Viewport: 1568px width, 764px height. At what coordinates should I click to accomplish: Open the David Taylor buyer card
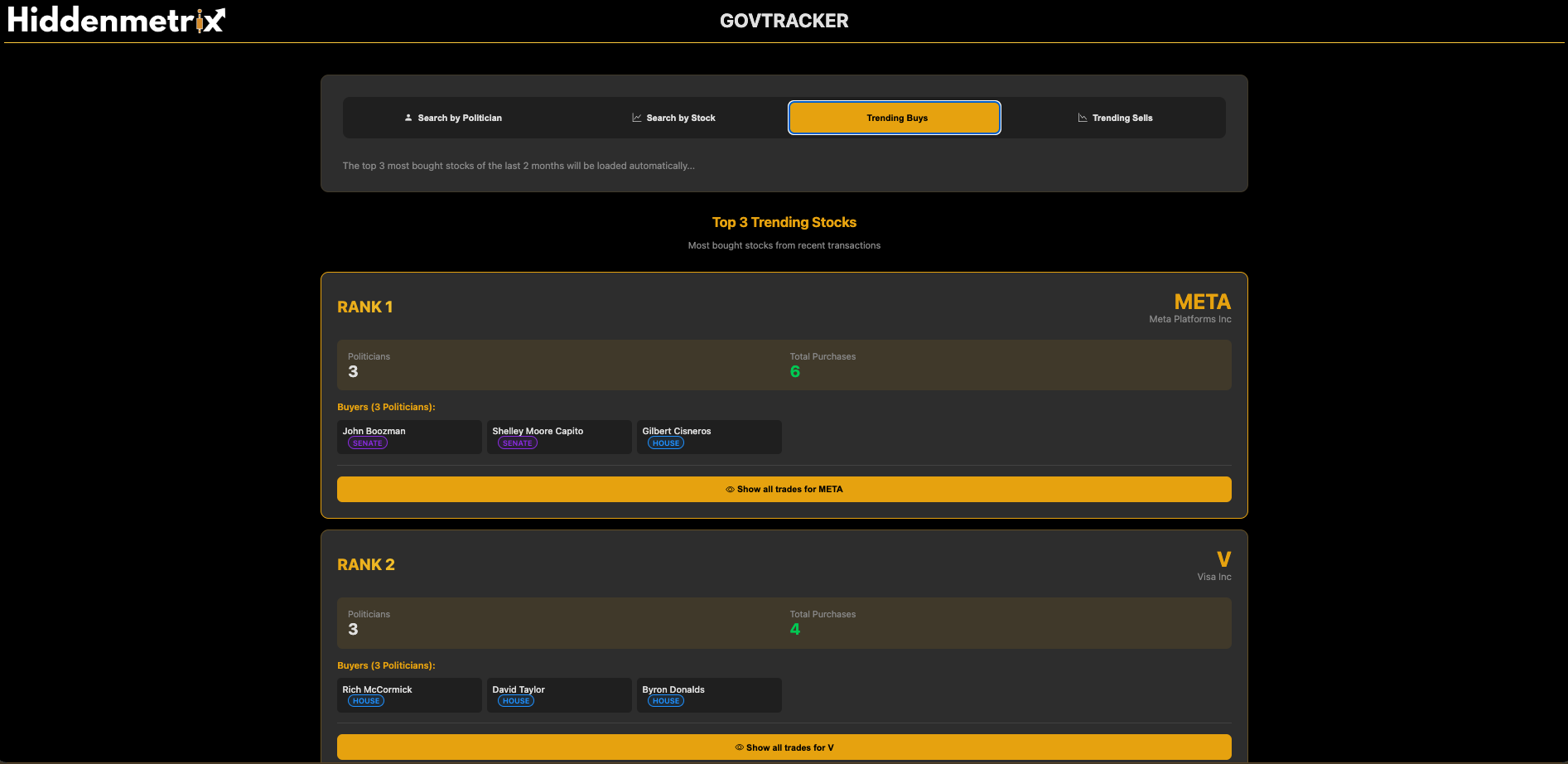tap(559, 694)
